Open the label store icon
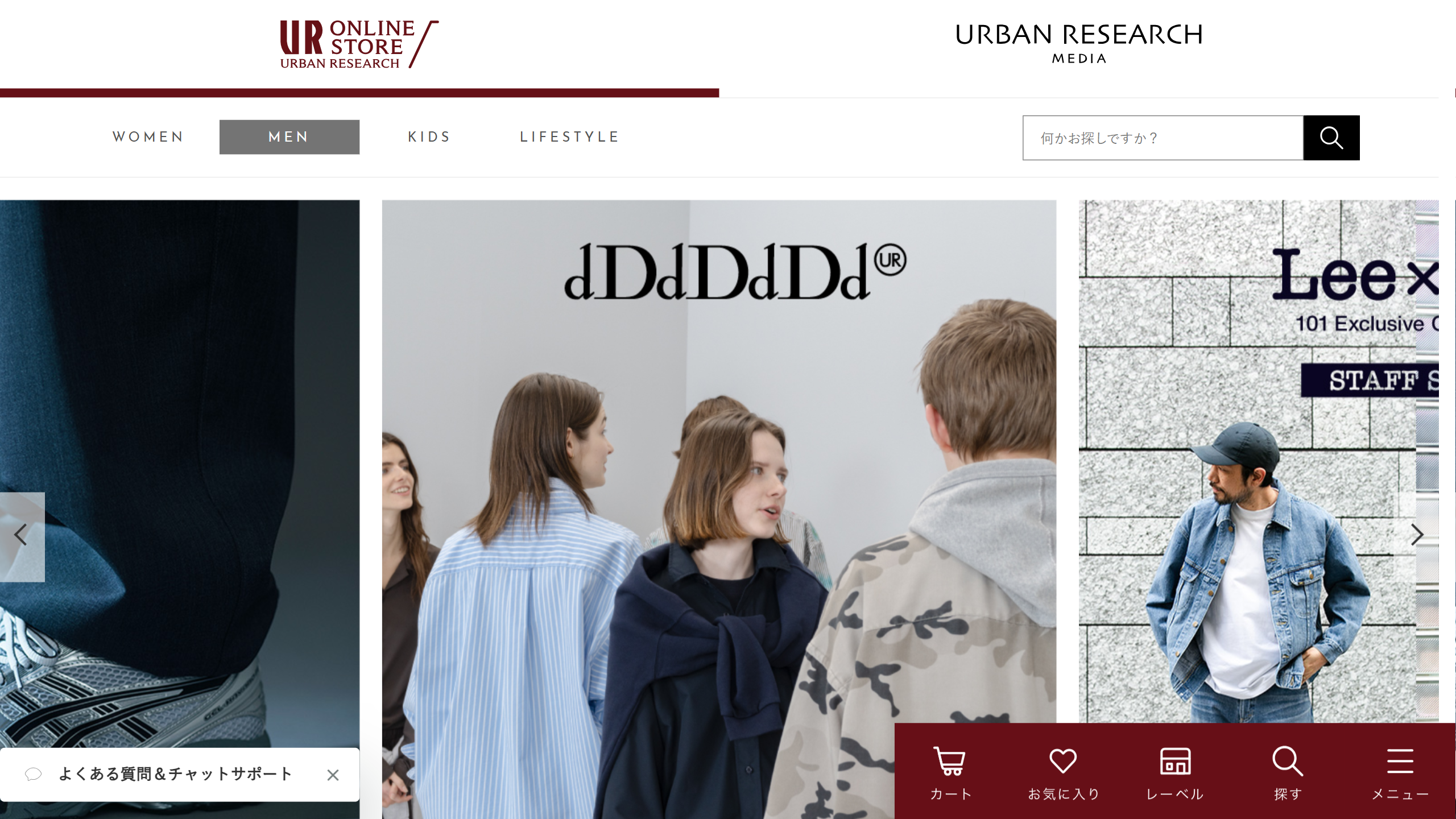The image size is (1456, 819). tap(1175, 762)
